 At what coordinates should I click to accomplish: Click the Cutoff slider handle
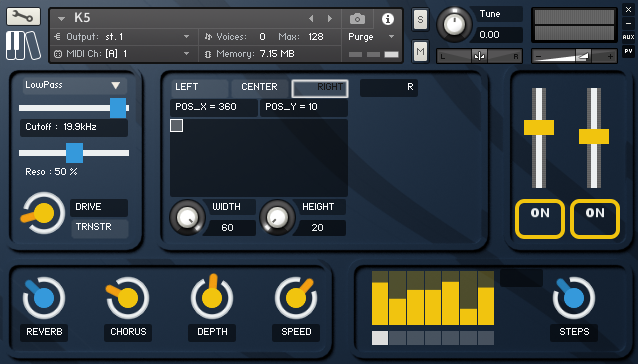pos(118,108)
